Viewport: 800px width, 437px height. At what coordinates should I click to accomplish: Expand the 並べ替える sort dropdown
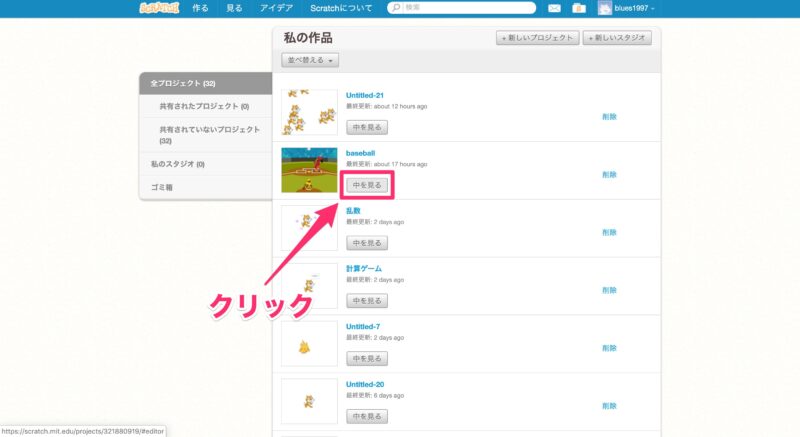[x=310, y=60]
